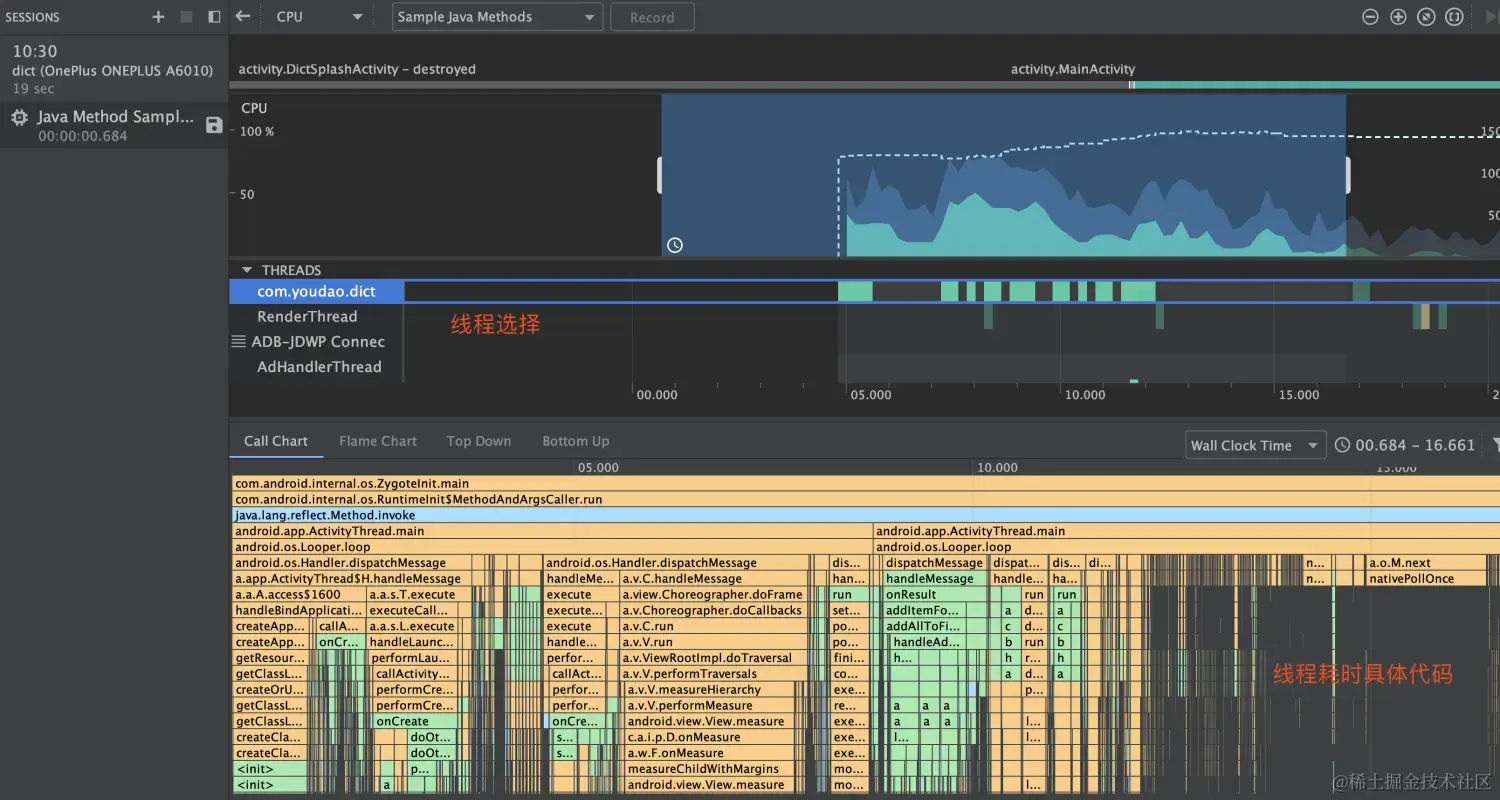Open the CPU profiler dropdown
Screen dimensions: 1500x800
tap(319, 17)
